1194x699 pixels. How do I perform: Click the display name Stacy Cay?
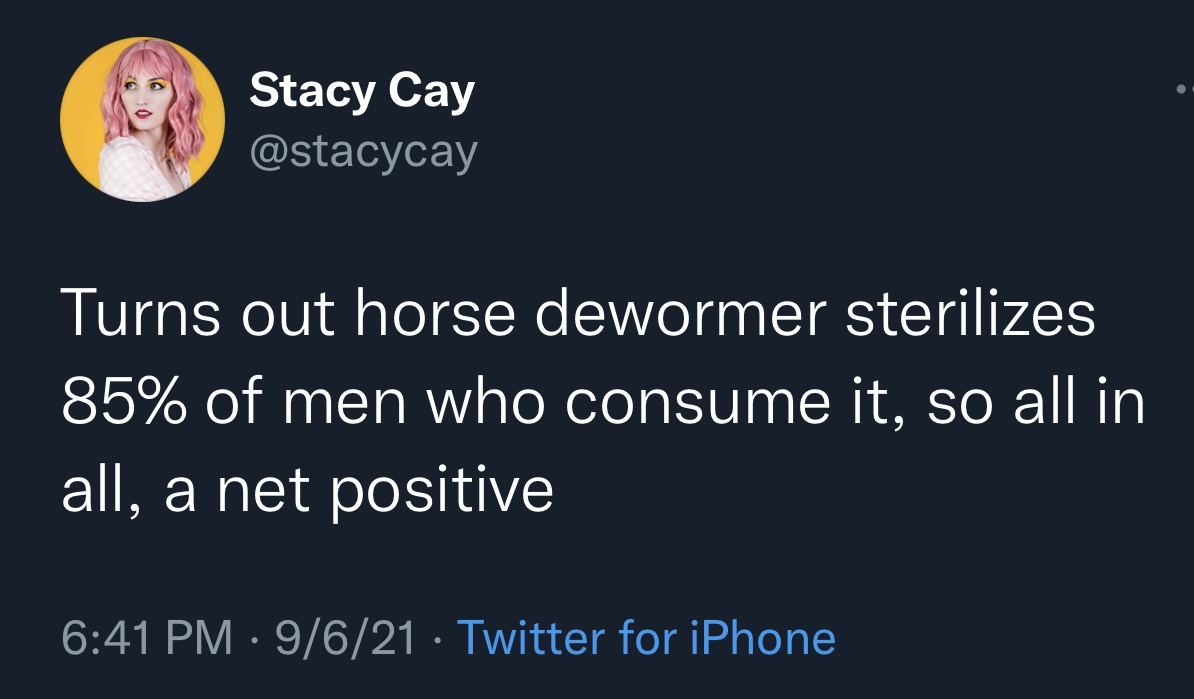coord(362,91)
